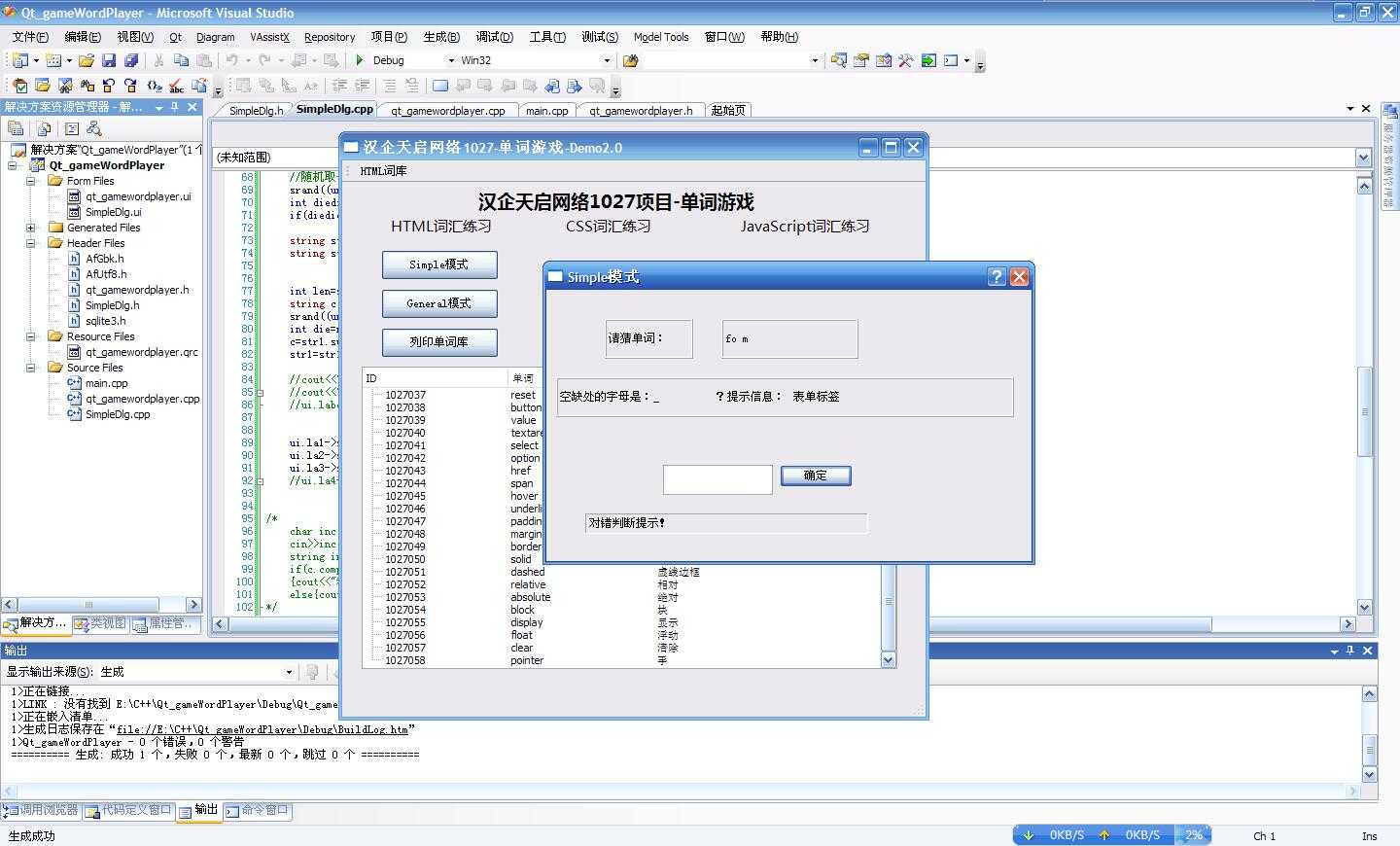
Task: Switch to the 命令窗口 bottom tab
Action: [257, 810]
